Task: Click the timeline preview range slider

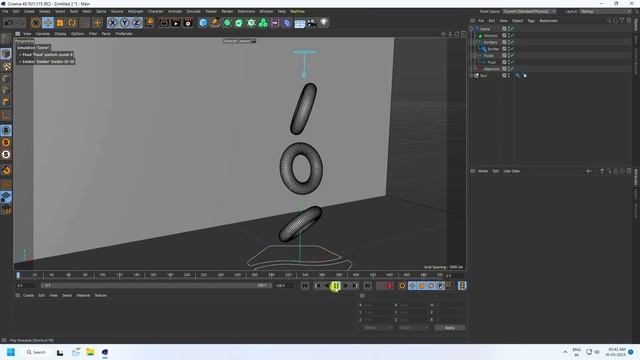Action: 156,286
